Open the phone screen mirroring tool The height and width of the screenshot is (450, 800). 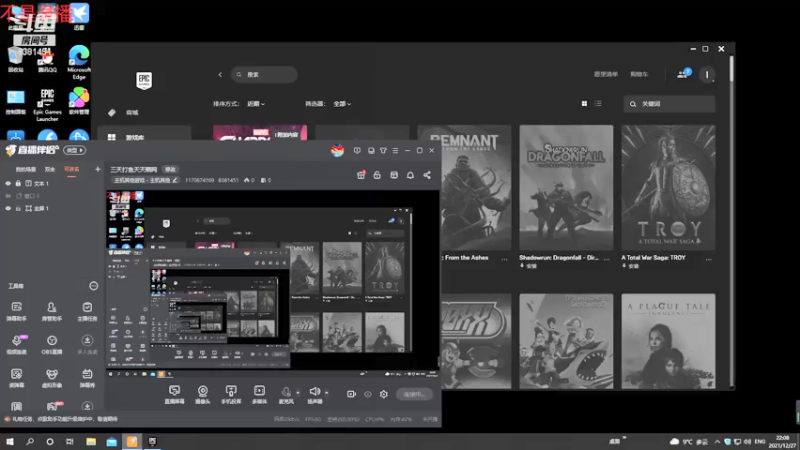pyautogui.click(x=231, y=394)
